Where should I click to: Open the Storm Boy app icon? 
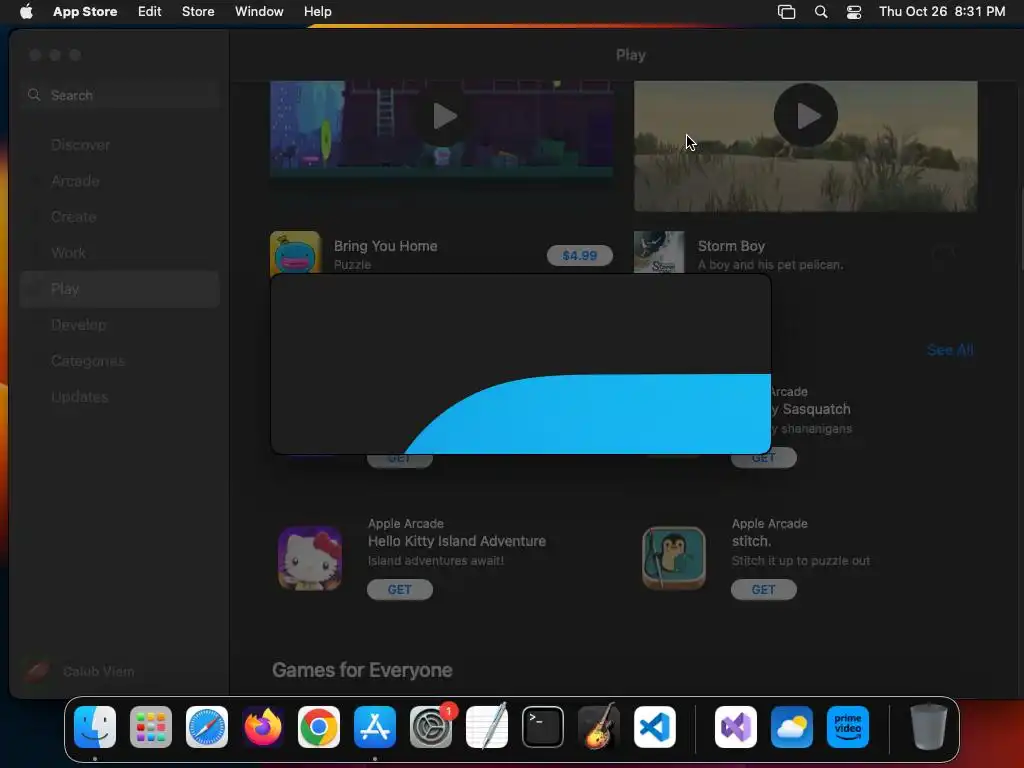coord(659,252)
